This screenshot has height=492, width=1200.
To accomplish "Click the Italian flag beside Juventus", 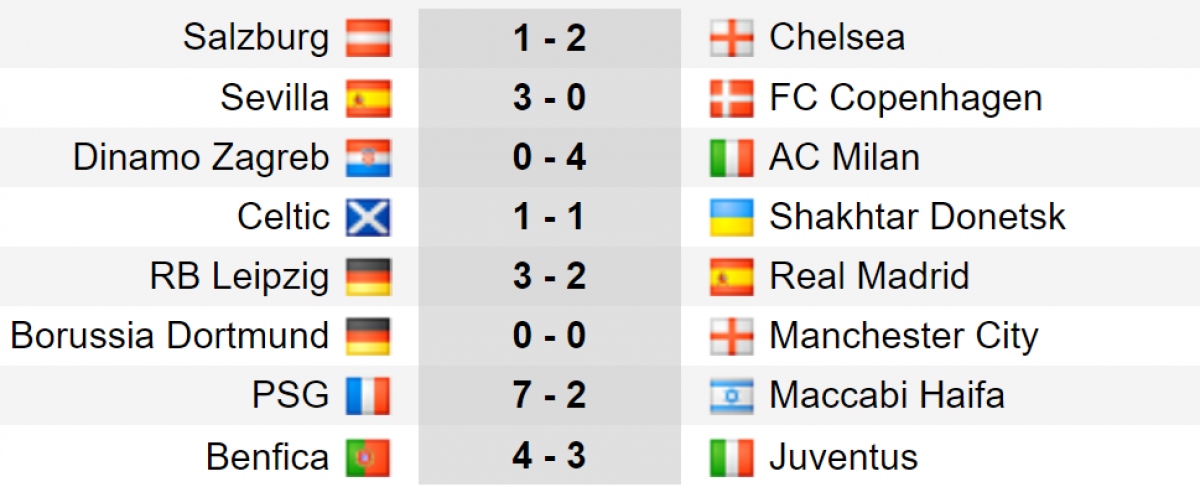I will [x=731, y=457].
